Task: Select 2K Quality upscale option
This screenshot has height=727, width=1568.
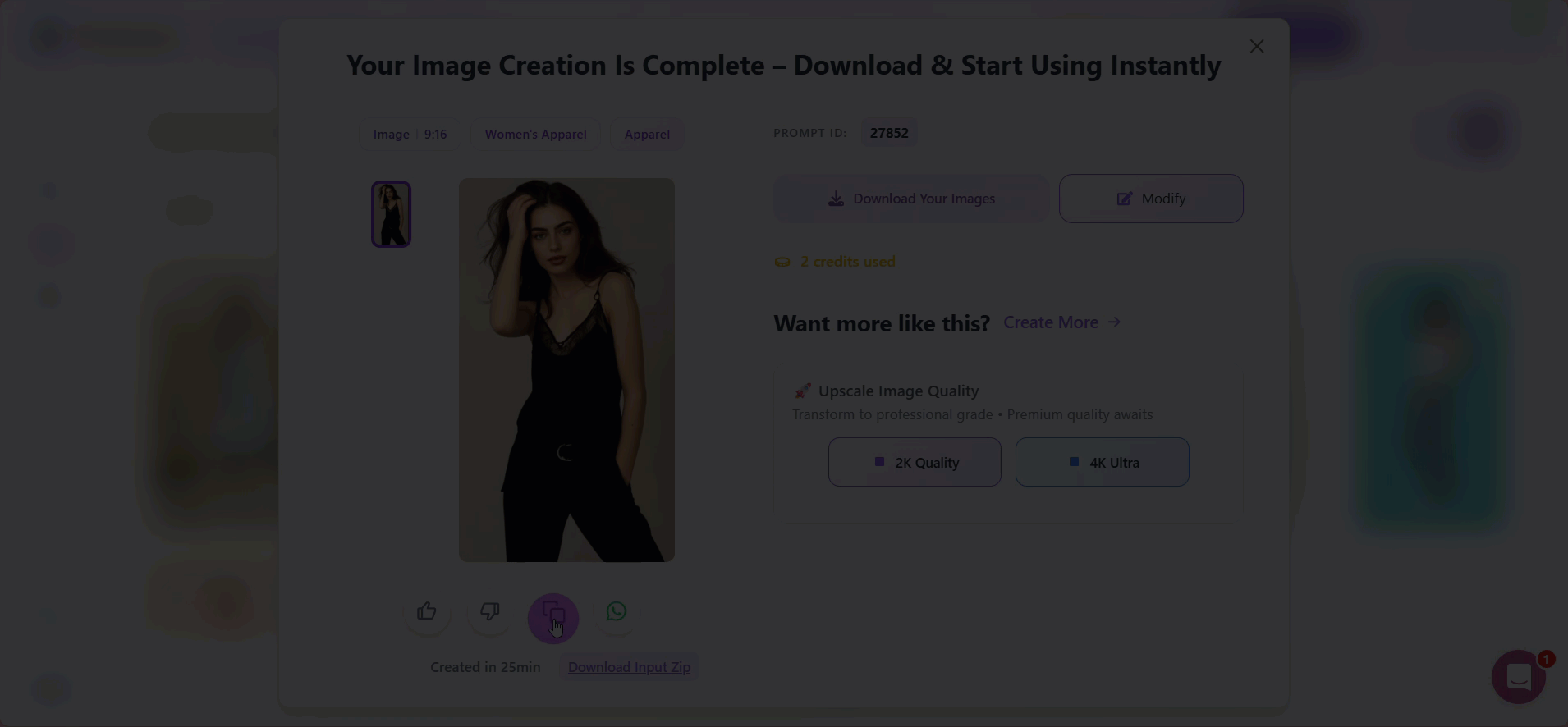Action: pos(915,463)
